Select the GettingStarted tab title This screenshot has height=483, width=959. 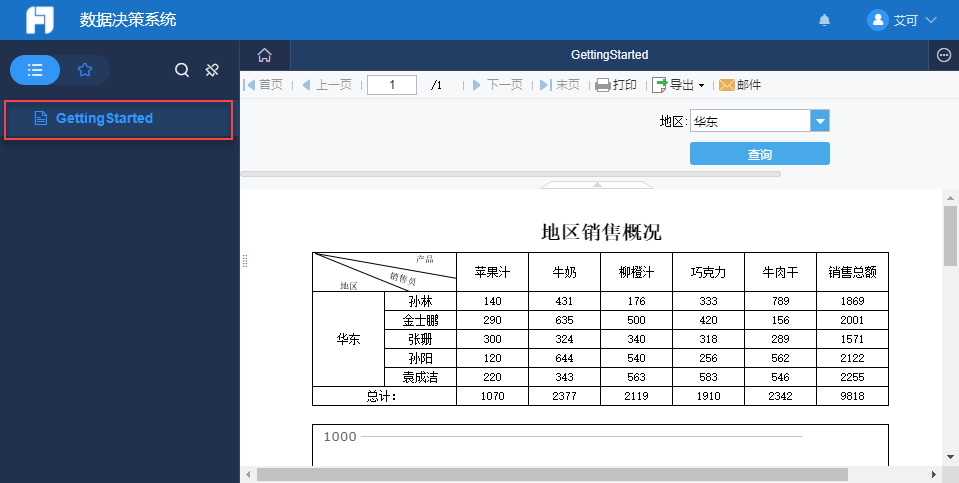click(x=609, y=55)
